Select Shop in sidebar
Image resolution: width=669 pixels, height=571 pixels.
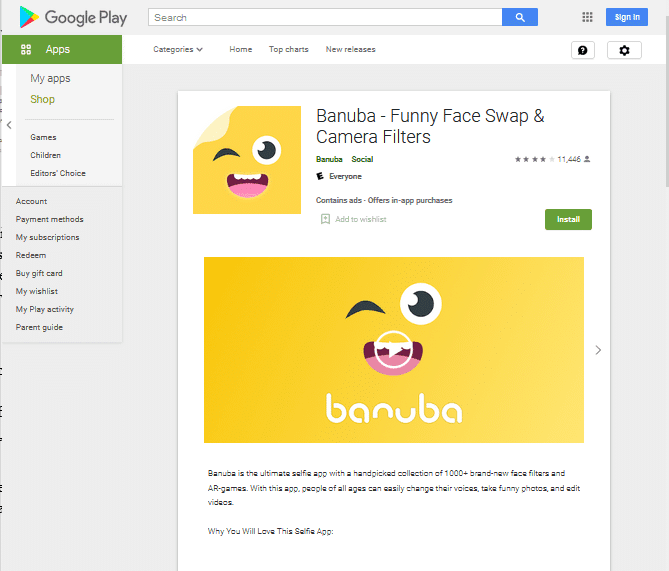(x=43, y=99)
